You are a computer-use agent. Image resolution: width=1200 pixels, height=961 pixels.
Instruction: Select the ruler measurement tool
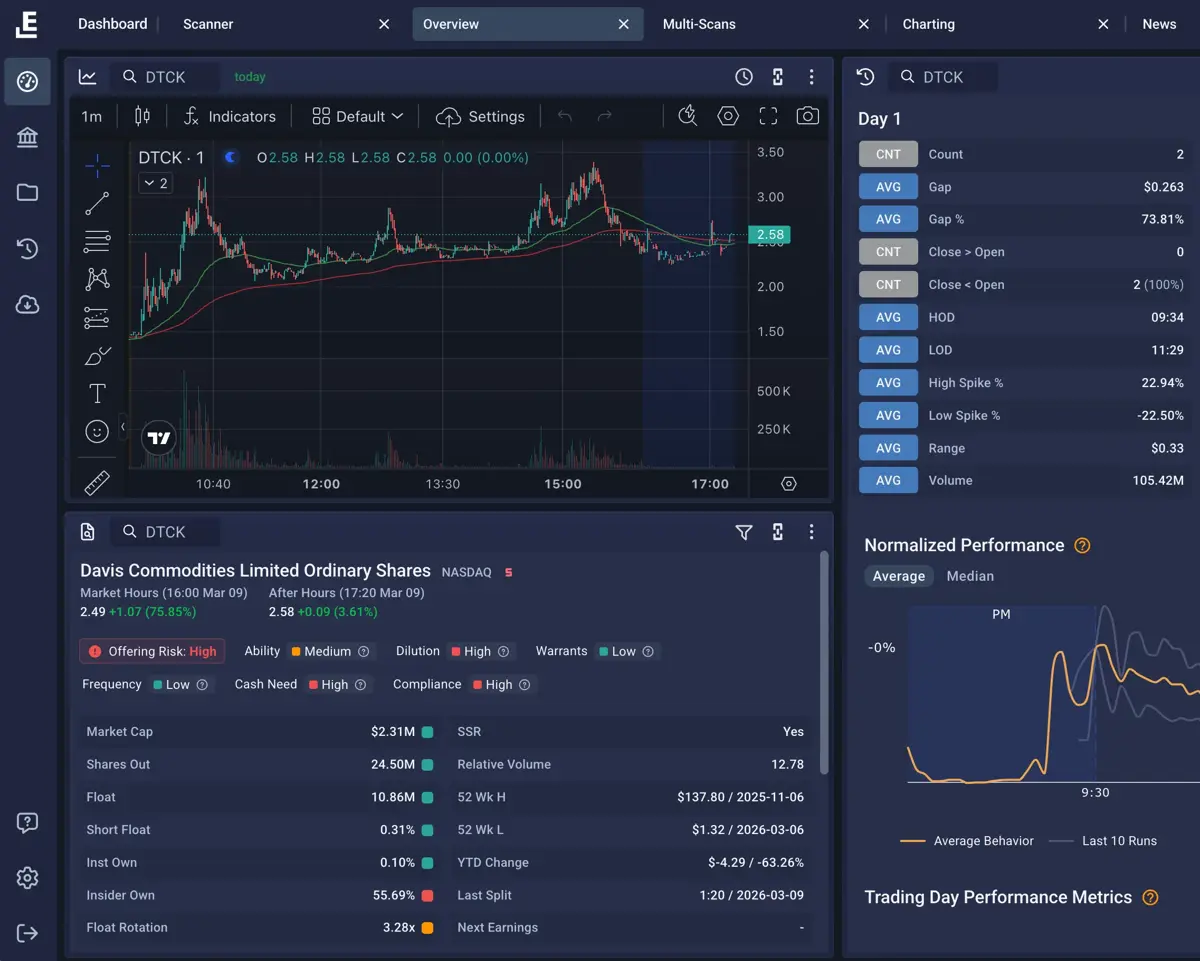click(x=97, y=482)
